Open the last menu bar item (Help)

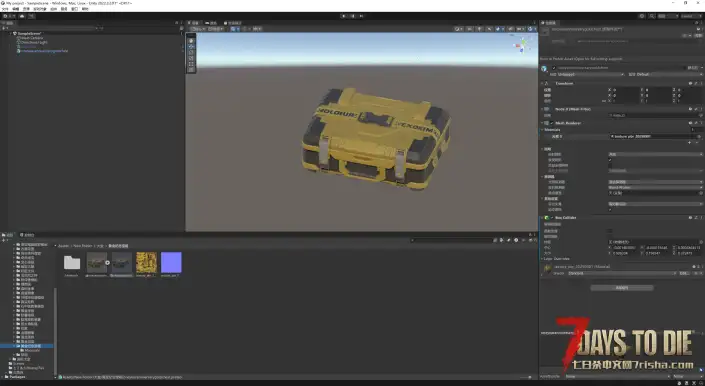pos(85,9)
